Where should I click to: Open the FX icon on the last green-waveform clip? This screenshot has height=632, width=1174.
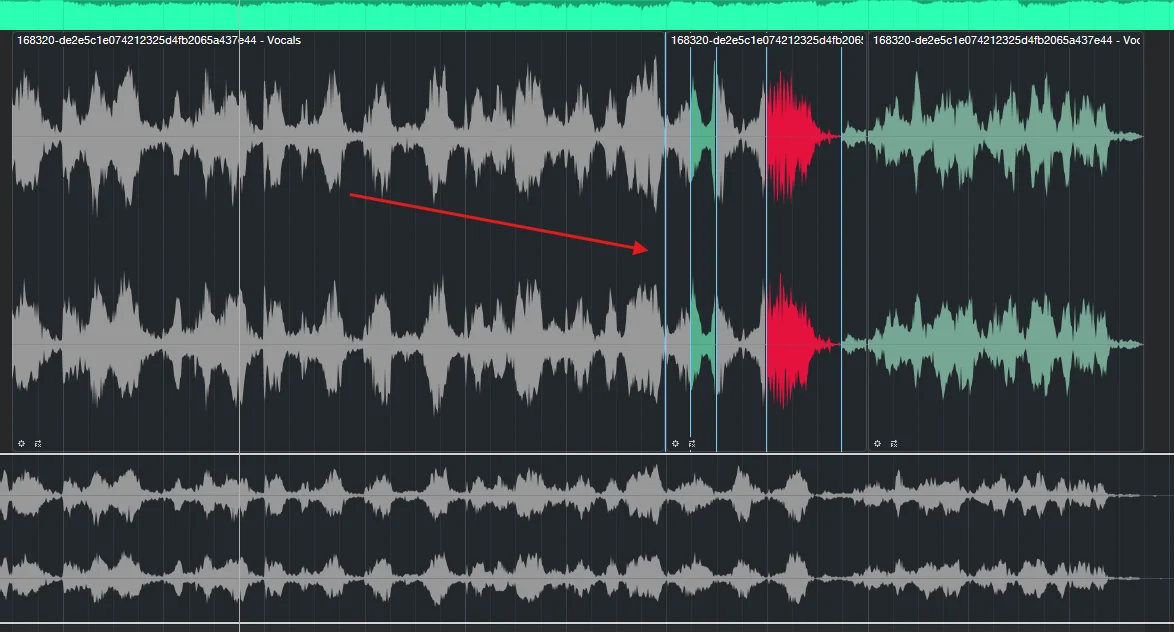click(894, 444)
